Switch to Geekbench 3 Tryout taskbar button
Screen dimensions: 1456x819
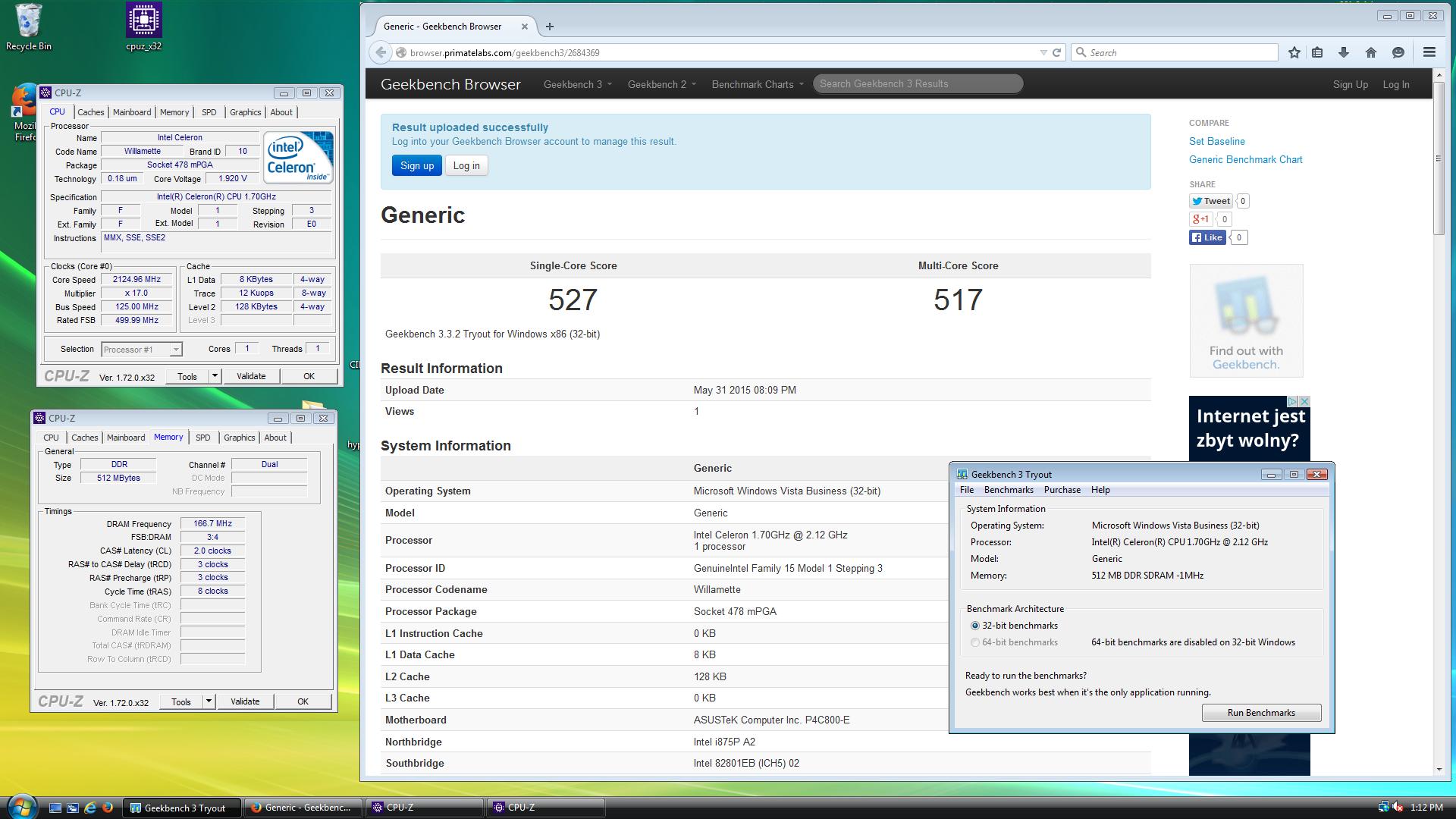click(x=182, y=808)
